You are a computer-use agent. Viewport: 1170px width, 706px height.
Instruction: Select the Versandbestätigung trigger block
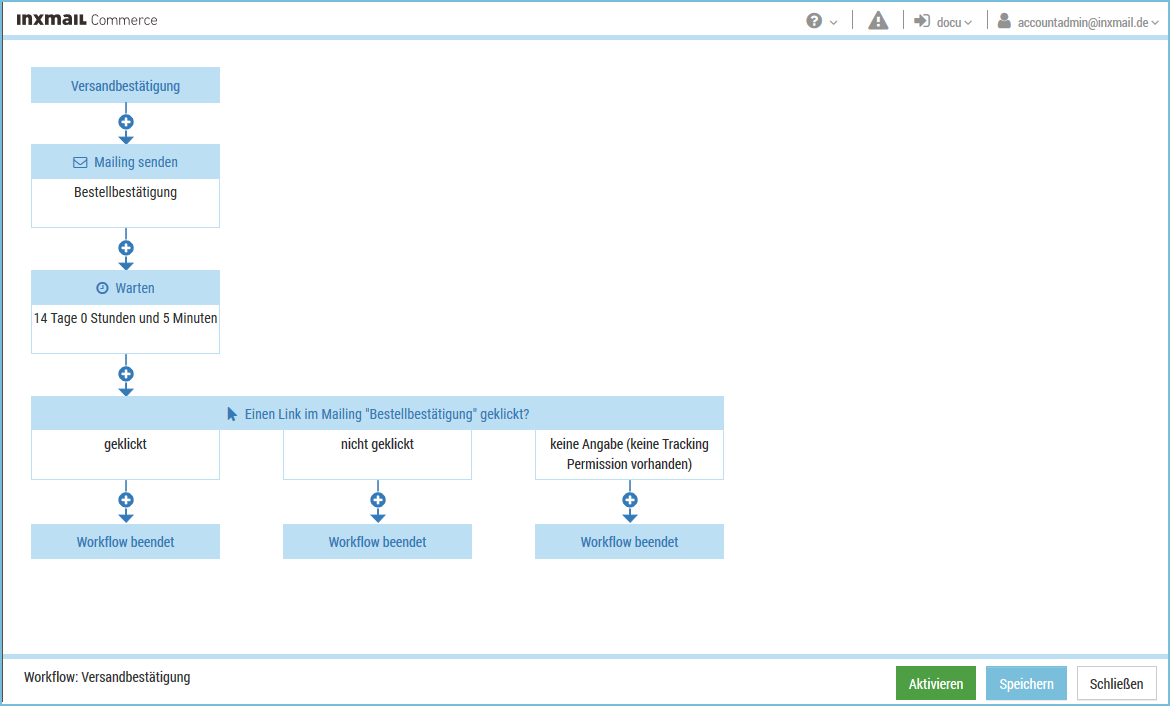point(125,85)
